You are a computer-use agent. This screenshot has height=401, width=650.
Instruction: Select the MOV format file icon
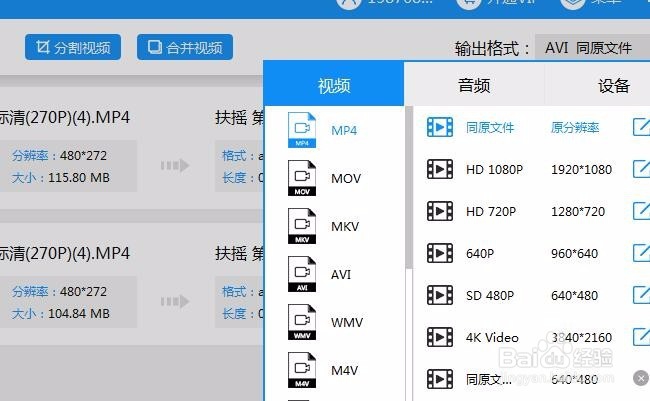click(302, 178)
